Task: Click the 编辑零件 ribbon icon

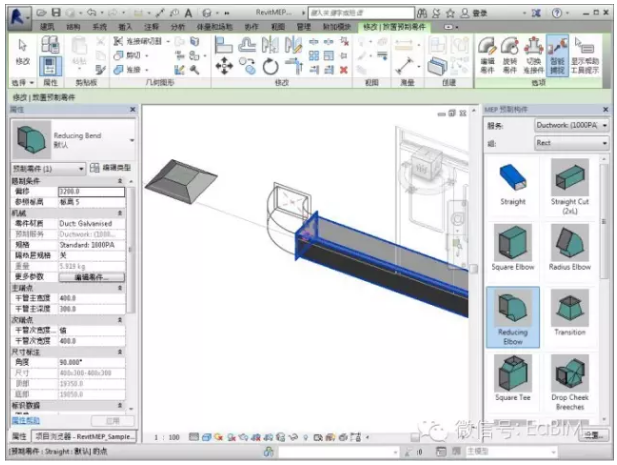Action: (x=487, y=55)
